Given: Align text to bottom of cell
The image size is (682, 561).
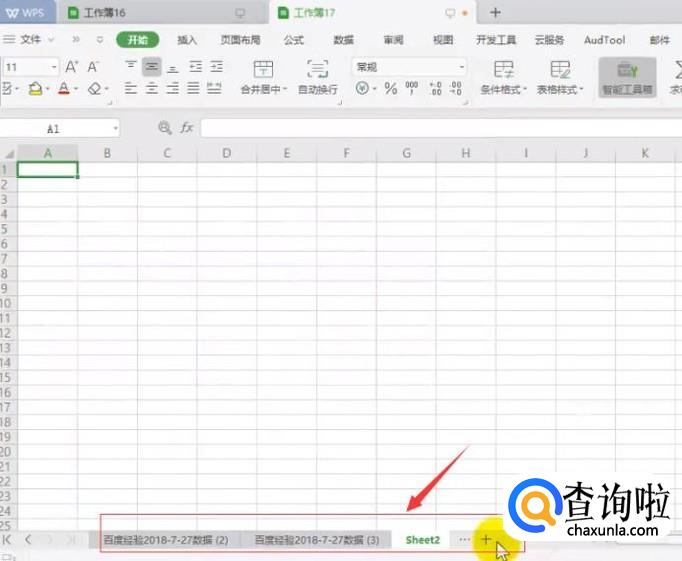Looking at the screenshot, I should (x=173, y=68).
